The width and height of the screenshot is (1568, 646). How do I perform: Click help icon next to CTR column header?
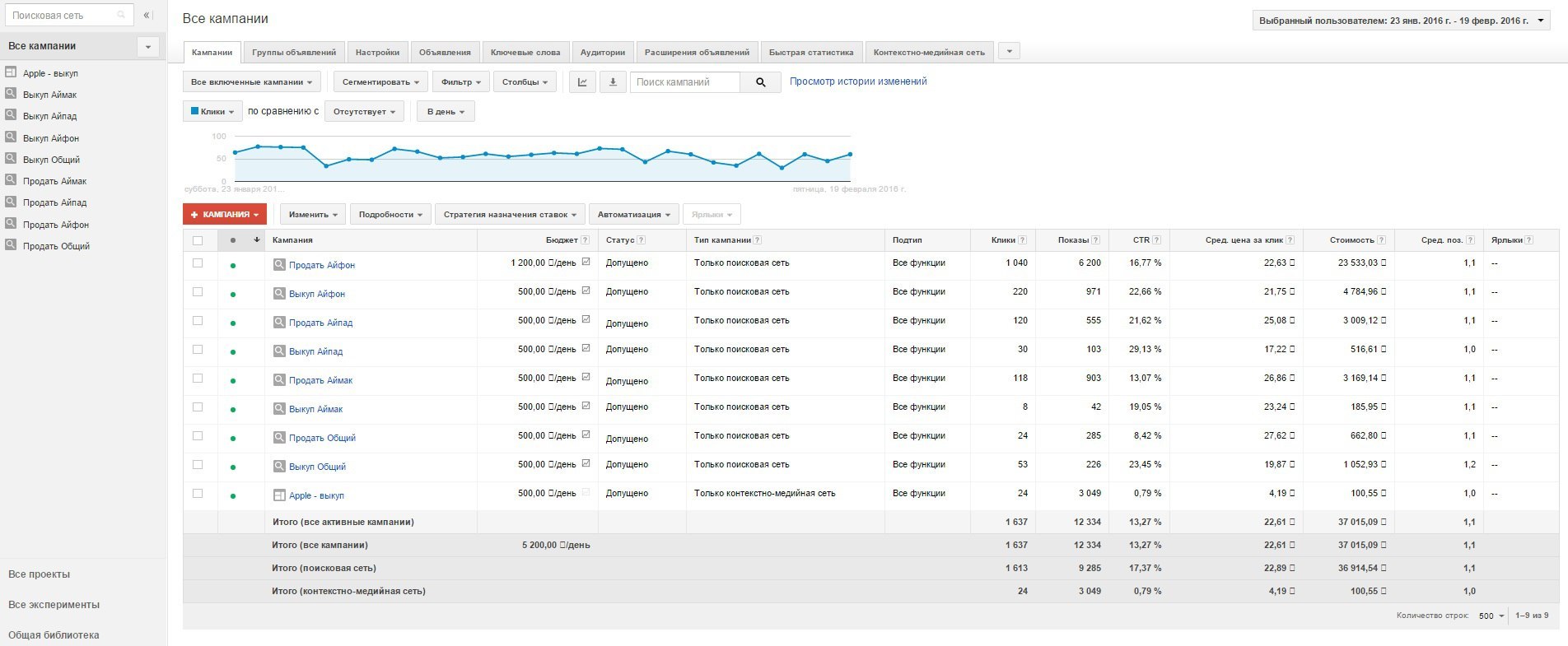(x=1156, y=240)
